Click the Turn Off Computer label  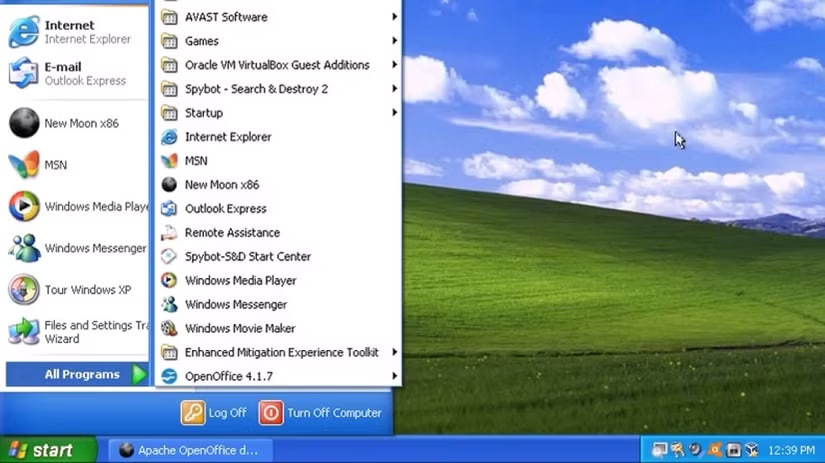pos(334,413)
